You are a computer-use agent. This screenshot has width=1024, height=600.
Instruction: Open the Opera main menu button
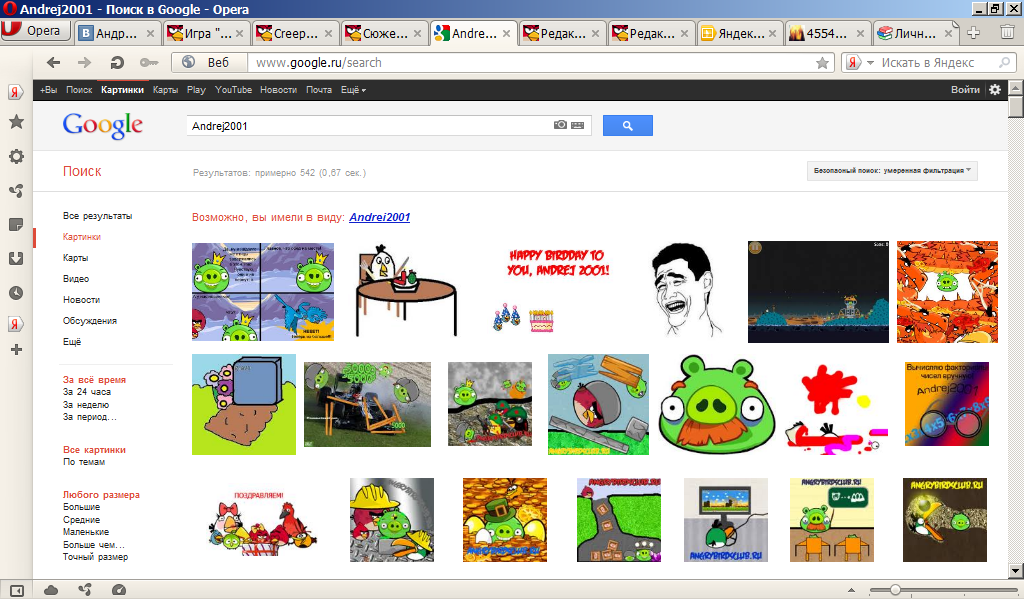35,31
